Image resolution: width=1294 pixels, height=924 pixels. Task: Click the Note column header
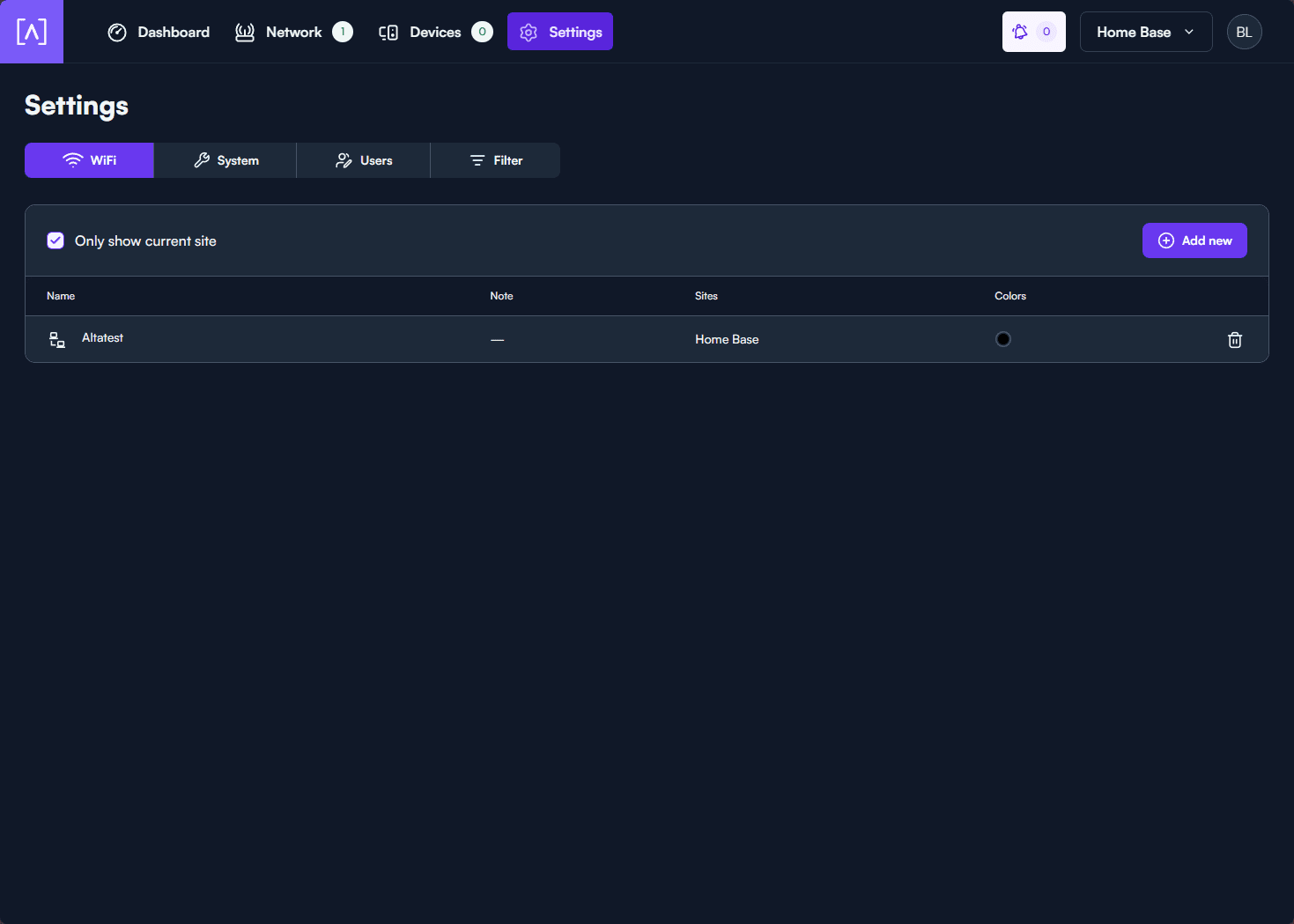coord(501,296)
